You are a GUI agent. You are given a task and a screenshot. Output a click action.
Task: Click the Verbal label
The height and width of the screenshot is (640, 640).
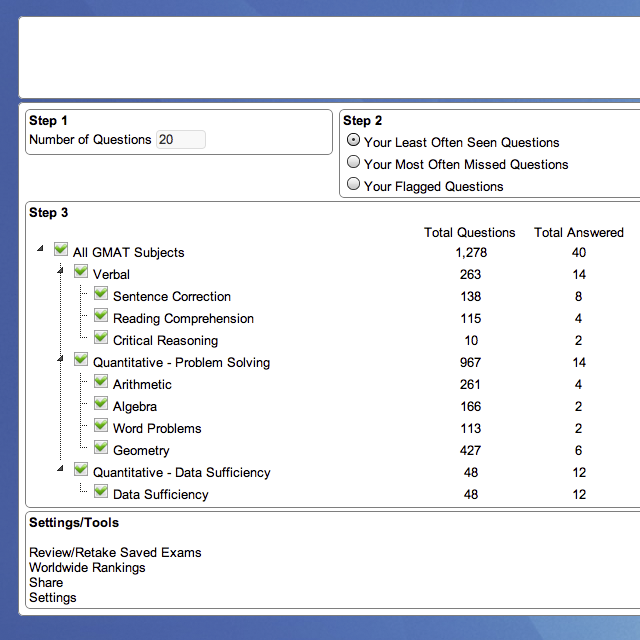pyautogui.click(x=111, y=275)
